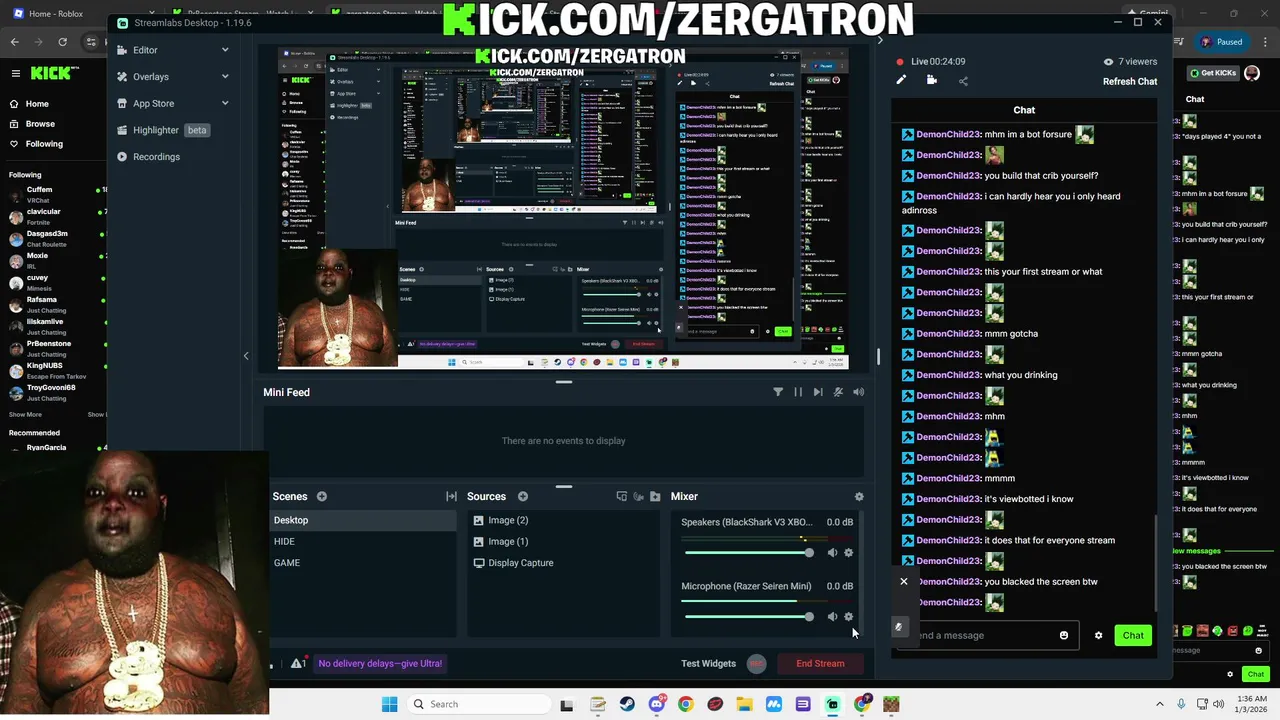Open Mini Feed filter icon

pos(778,392)
